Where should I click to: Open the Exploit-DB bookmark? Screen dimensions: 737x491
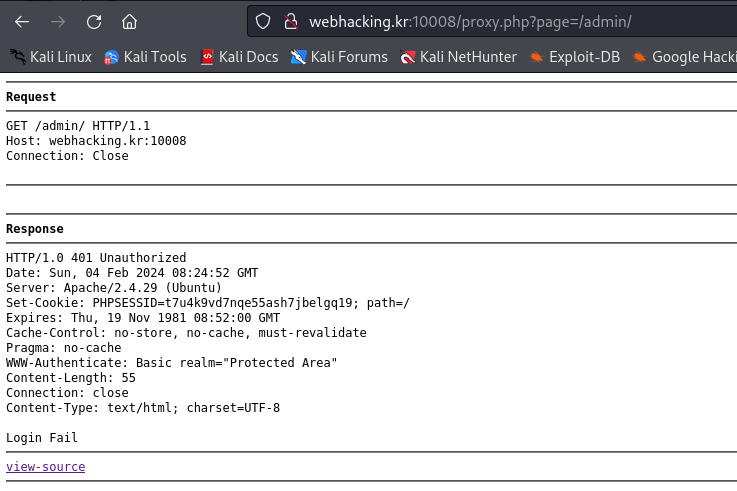[574, 57]
